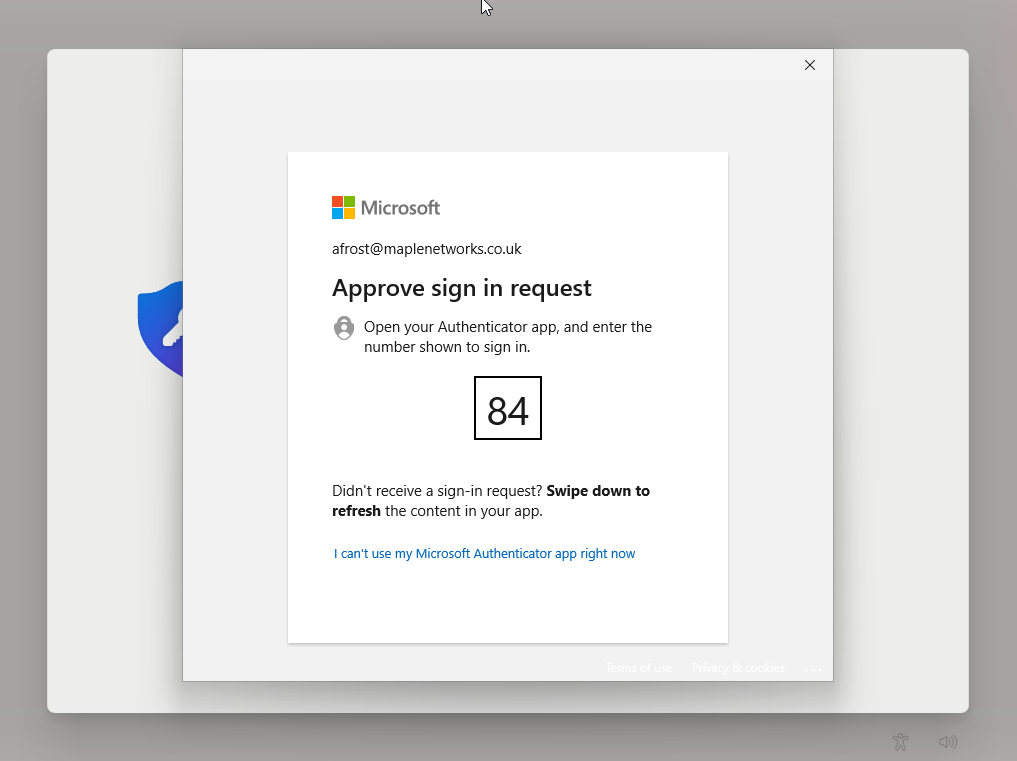Open the accessibility options icon

900,742
